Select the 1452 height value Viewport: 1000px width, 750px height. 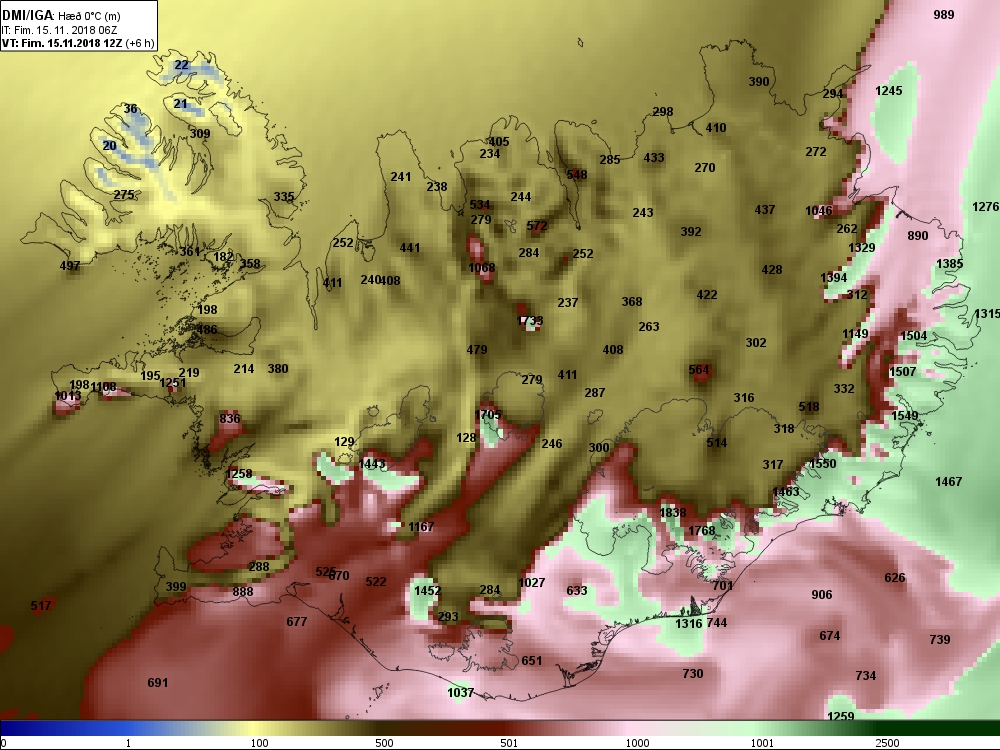click(427, 591)
